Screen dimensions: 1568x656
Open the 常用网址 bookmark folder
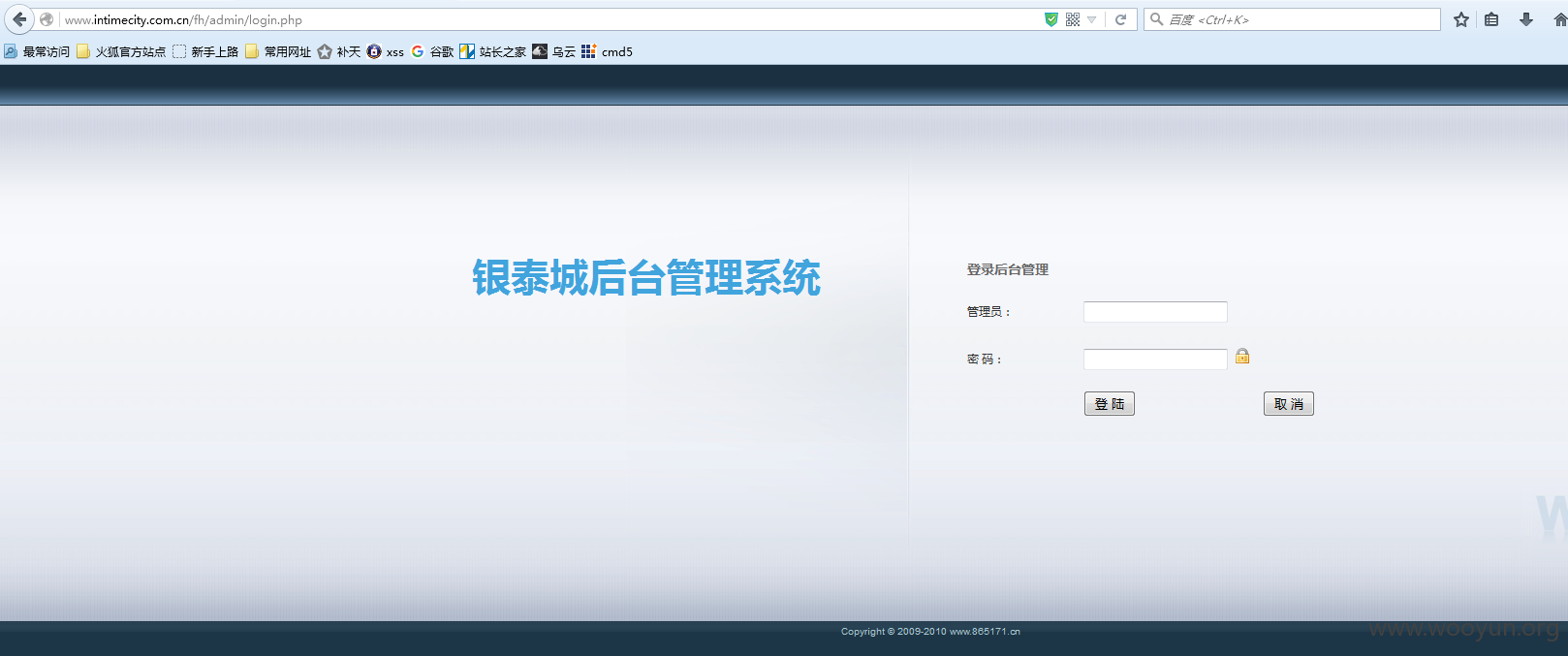(x=278, y=51)
